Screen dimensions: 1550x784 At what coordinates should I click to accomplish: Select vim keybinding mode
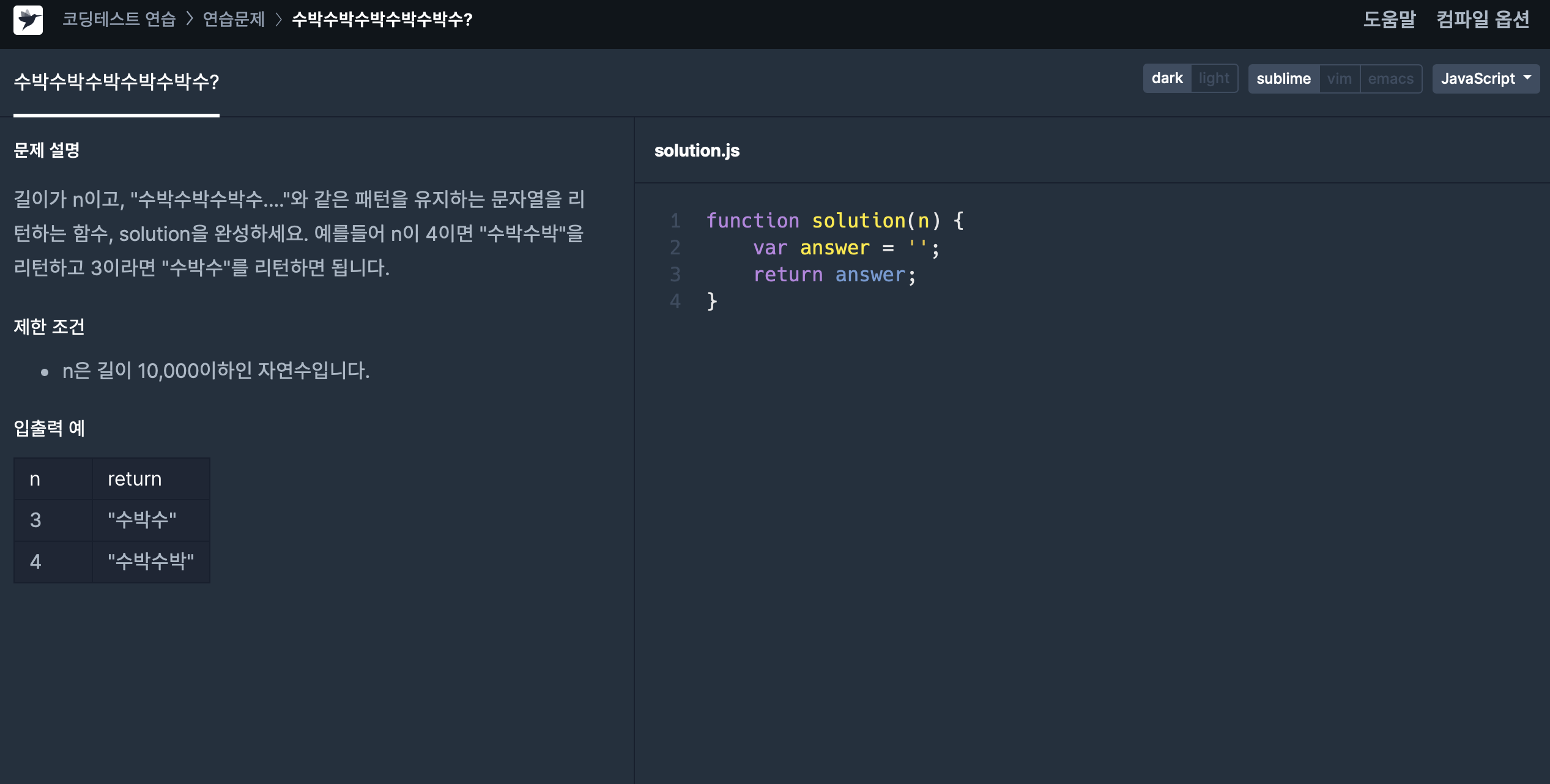[1340, 78]
